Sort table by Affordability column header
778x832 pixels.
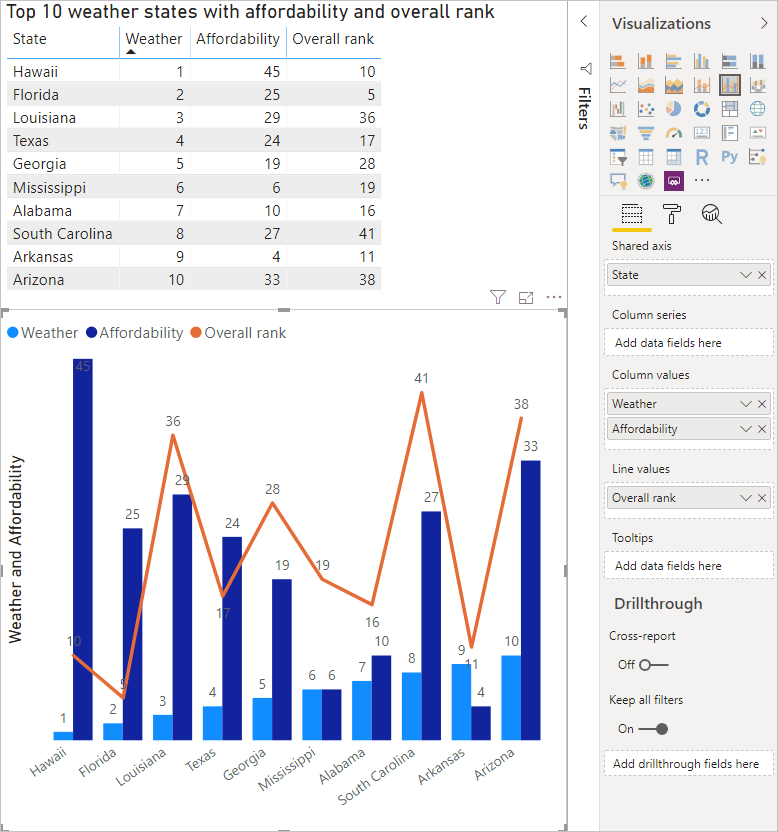click(x=238, y=39)
